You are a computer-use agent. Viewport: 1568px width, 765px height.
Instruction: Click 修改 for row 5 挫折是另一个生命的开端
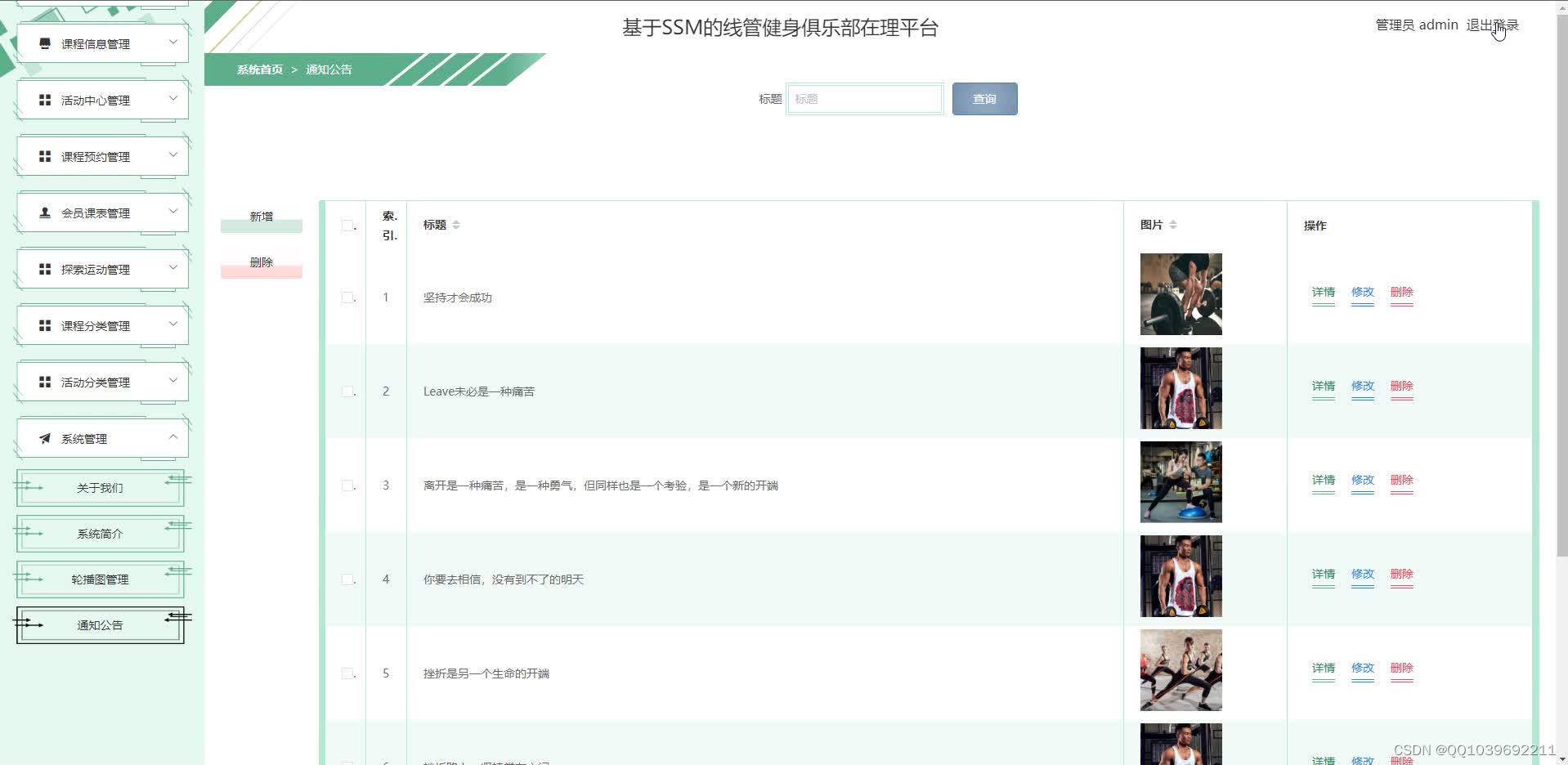(1363, 669)
